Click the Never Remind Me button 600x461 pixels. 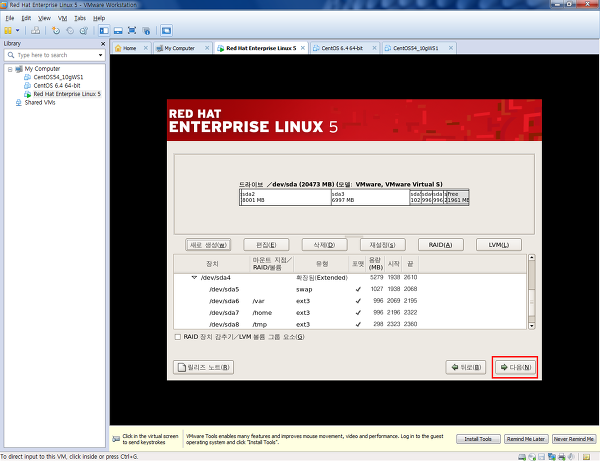(574, 439)
